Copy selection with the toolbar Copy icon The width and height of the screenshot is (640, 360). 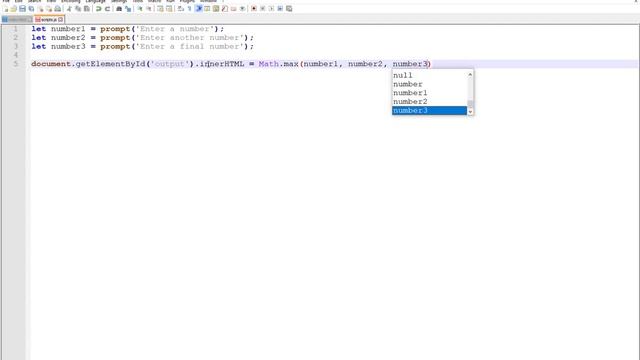point(78,9)
